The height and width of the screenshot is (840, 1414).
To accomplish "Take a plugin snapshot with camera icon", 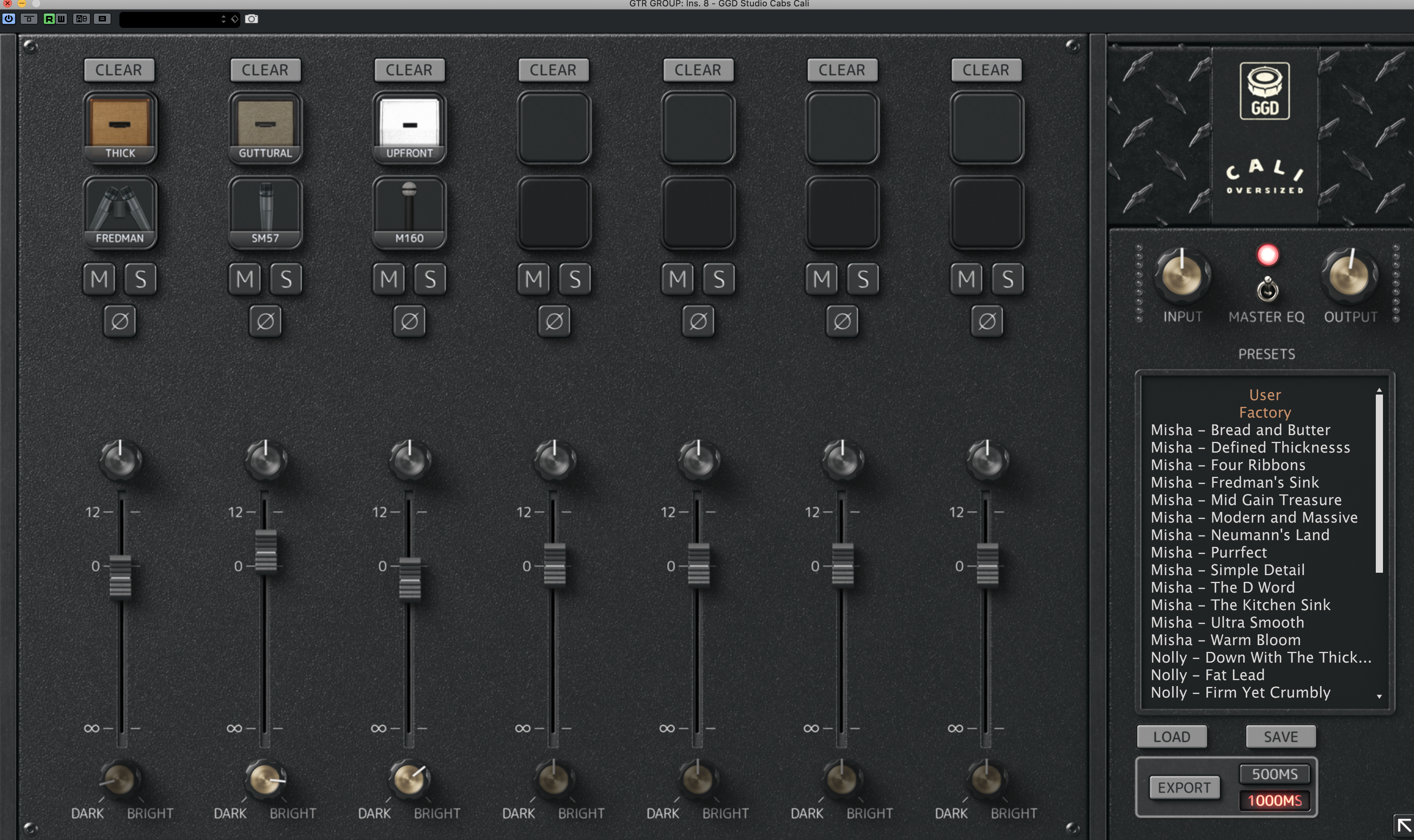I will point(252,19).
